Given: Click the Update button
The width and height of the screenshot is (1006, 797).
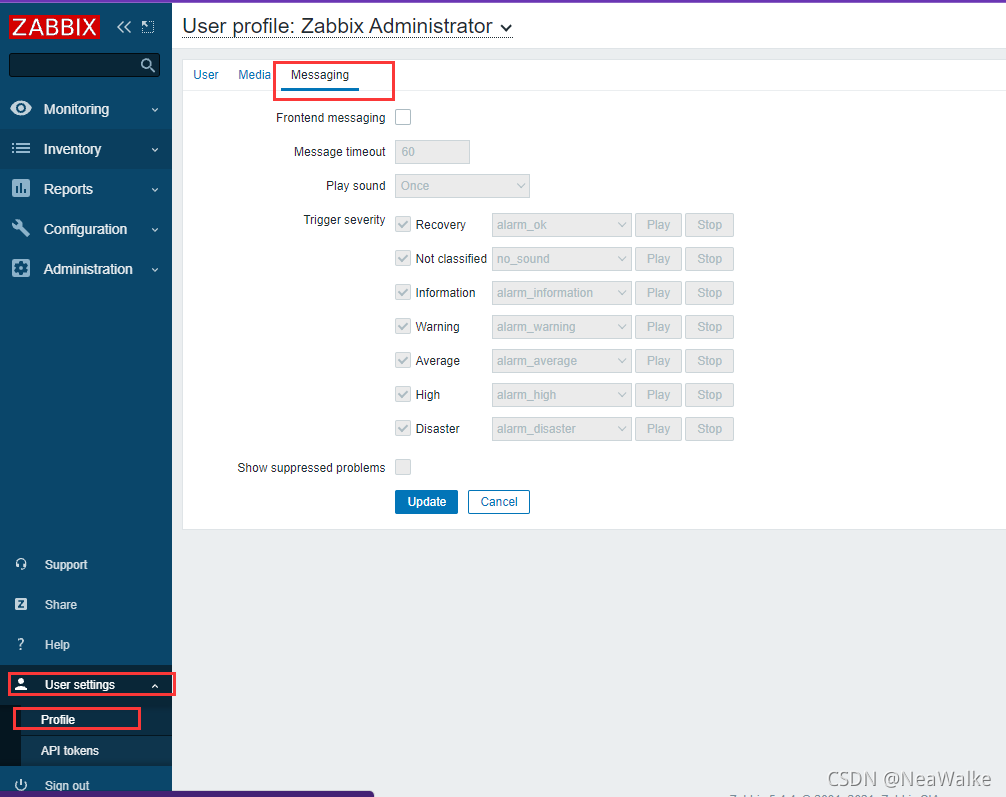Looking at the screenshot, I should click(427, 502).
